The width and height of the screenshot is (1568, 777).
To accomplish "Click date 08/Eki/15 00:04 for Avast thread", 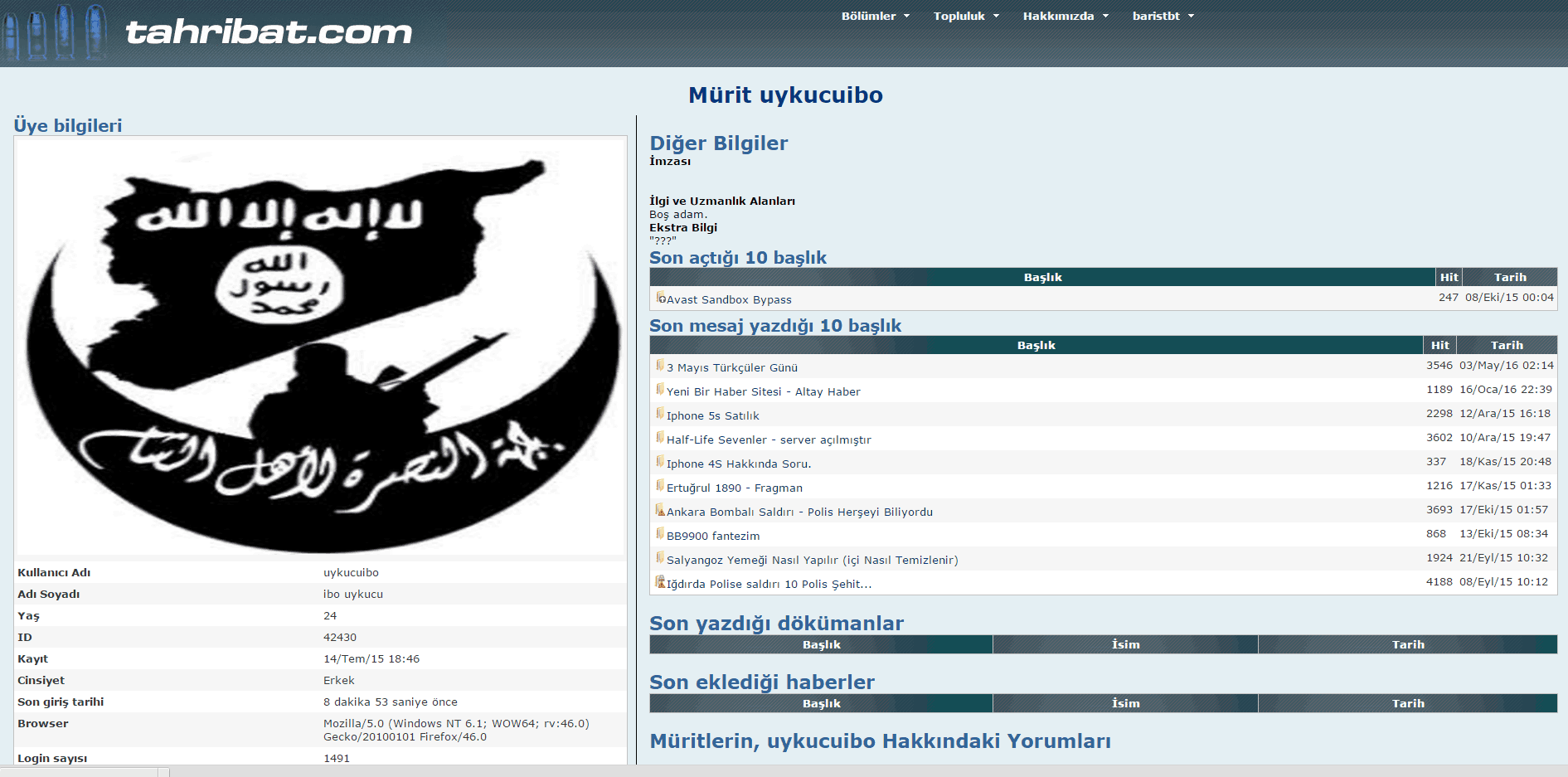I will [x=1509, y=298].
